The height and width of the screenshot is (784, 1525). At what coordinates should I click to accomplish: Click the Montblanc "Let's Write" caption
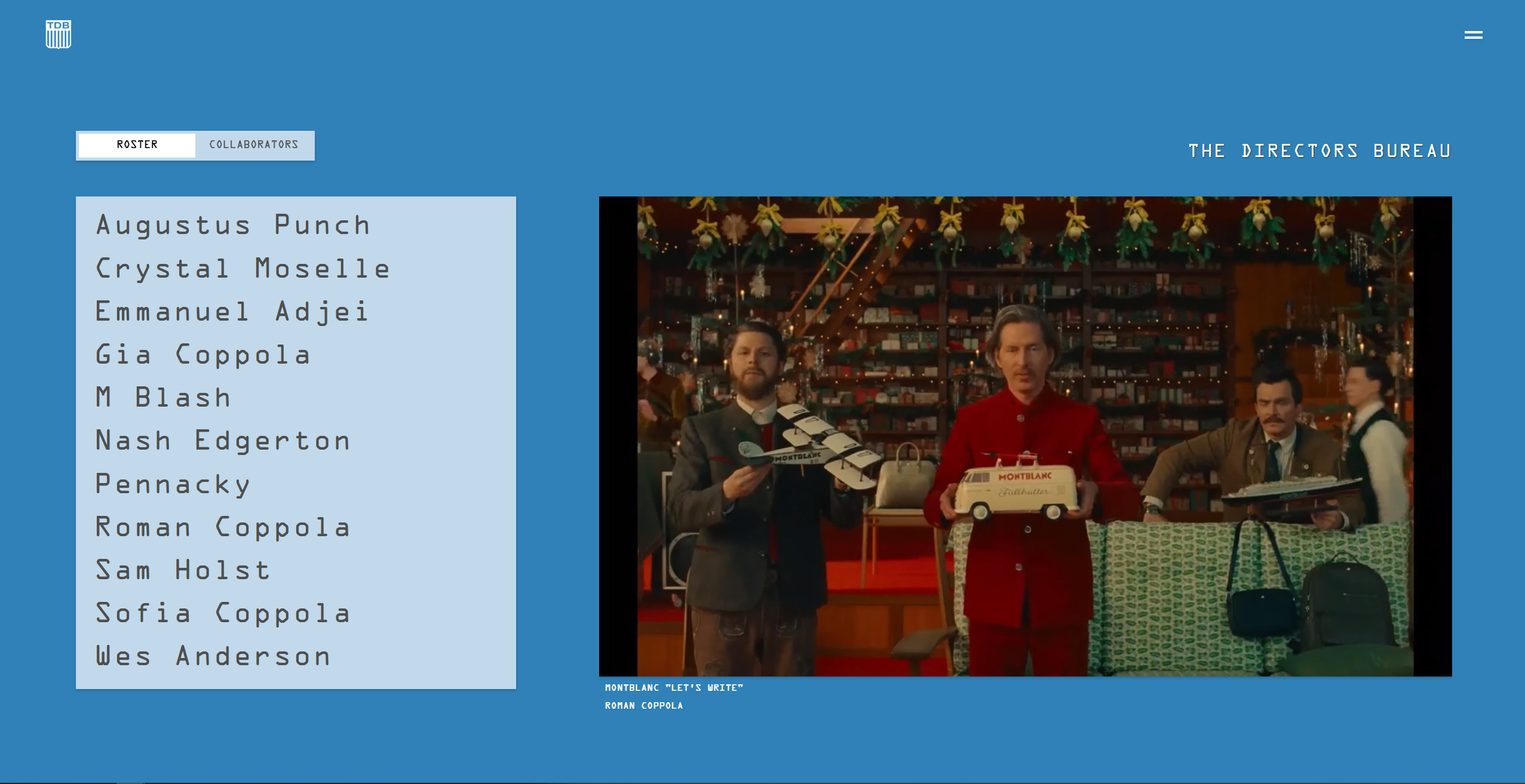[x=674, y=688]
